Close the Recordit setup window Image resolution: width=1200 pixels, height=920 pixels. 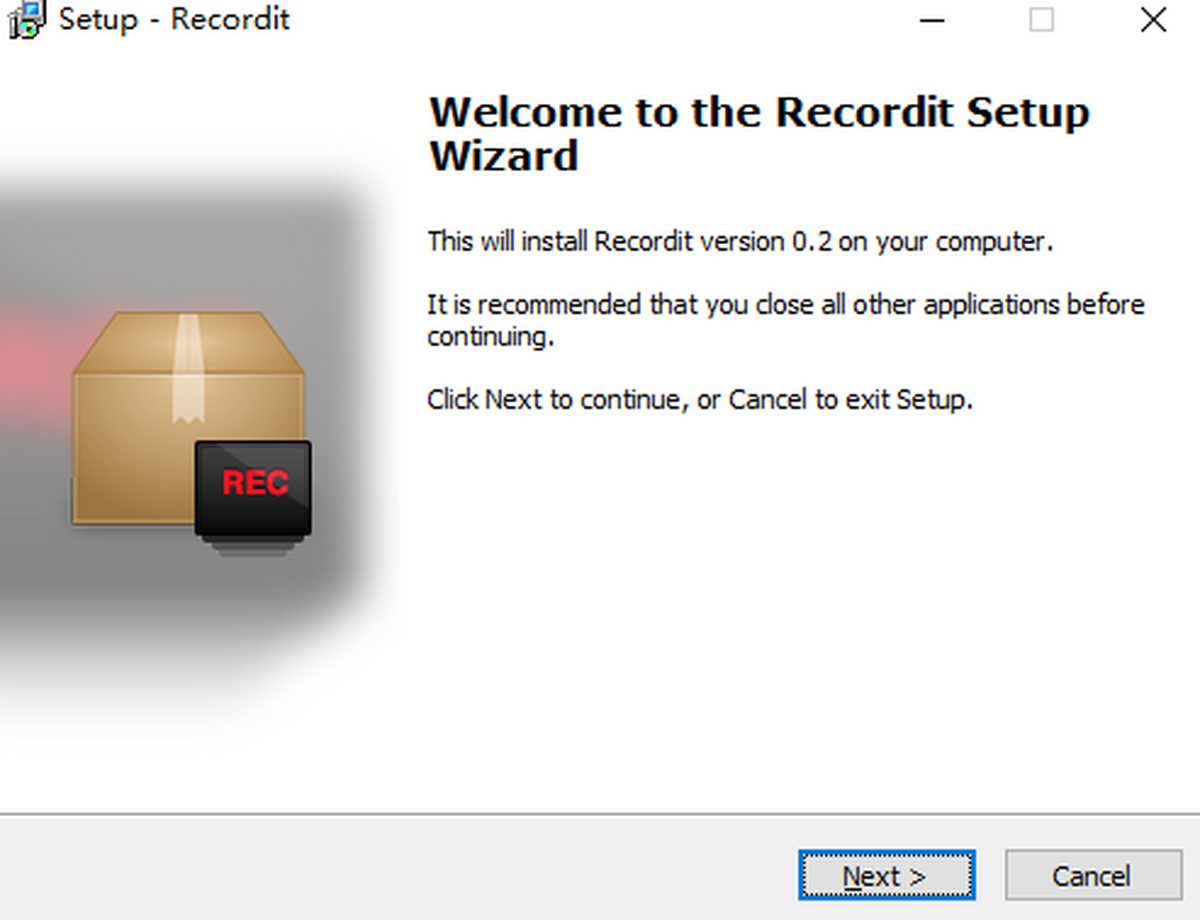click(x=1153, y=20)
